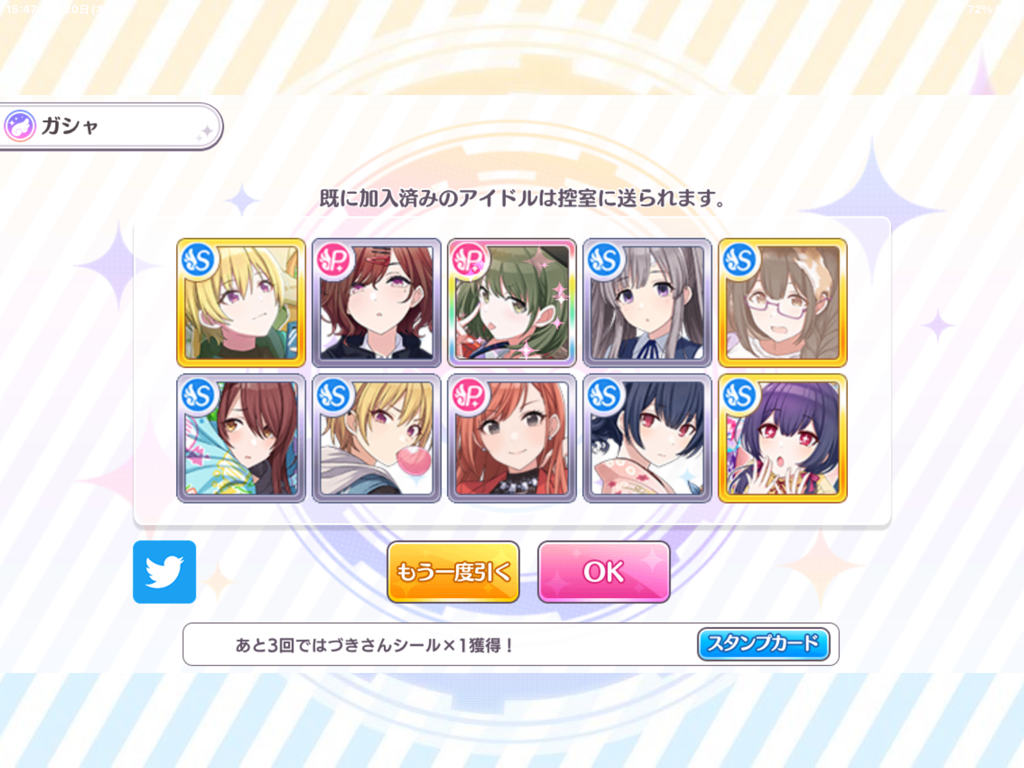Viewport: 1024px width, 768px height.
Task: Click the pink P badge on green-haired card
Action: pyautogui.click(x=469, y=260)
